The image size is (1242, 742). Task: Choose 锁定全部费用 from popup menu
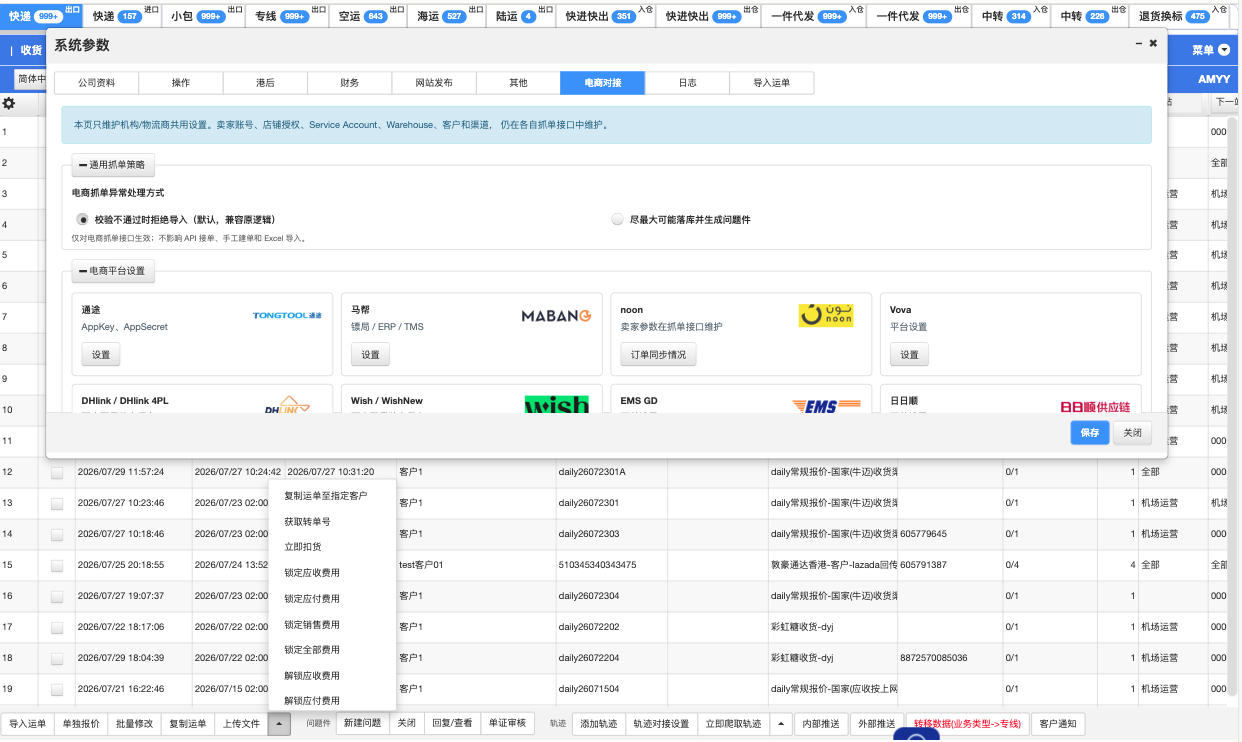tap(332, 650)
